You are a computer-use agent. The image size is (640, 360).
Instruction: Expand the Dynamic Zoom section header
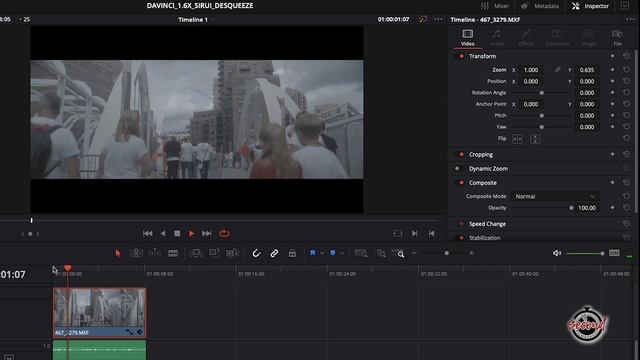(488, 169)
